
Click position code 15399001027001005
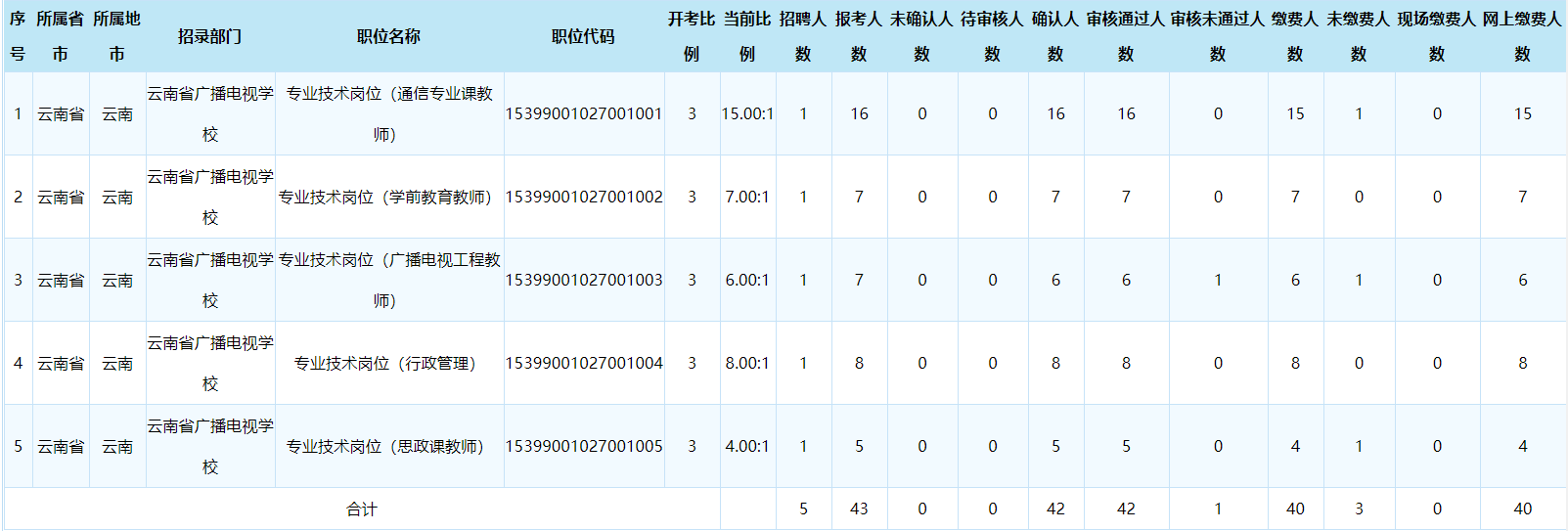point(583,446)
